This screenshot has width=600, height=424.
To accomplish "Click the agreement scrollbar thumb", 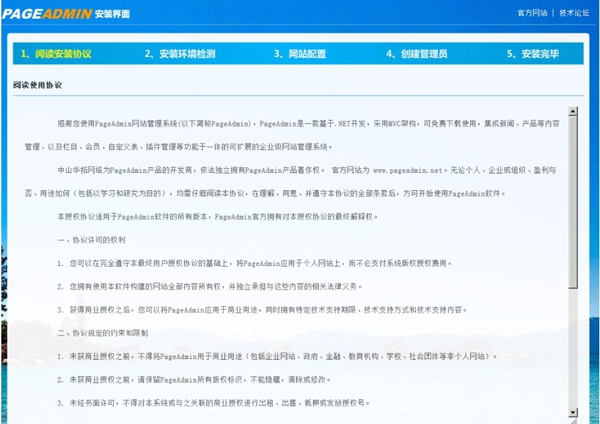I will [x=573, y=202].
